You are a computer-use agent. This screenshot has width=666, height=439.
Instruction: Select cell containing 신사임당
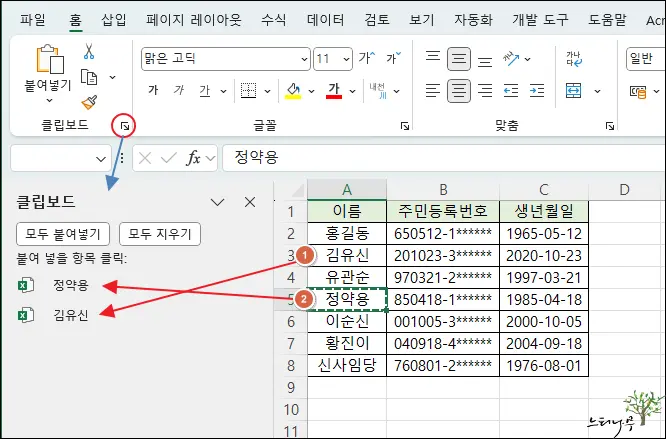347,366
